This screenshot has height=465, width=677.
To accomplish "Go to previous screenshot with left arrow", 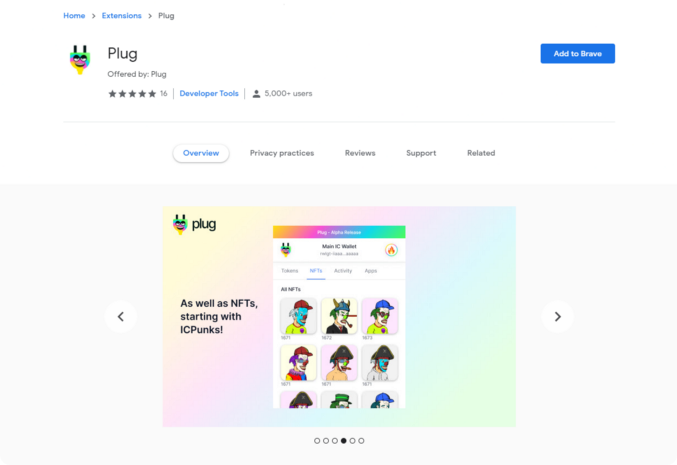I will 121,316.
